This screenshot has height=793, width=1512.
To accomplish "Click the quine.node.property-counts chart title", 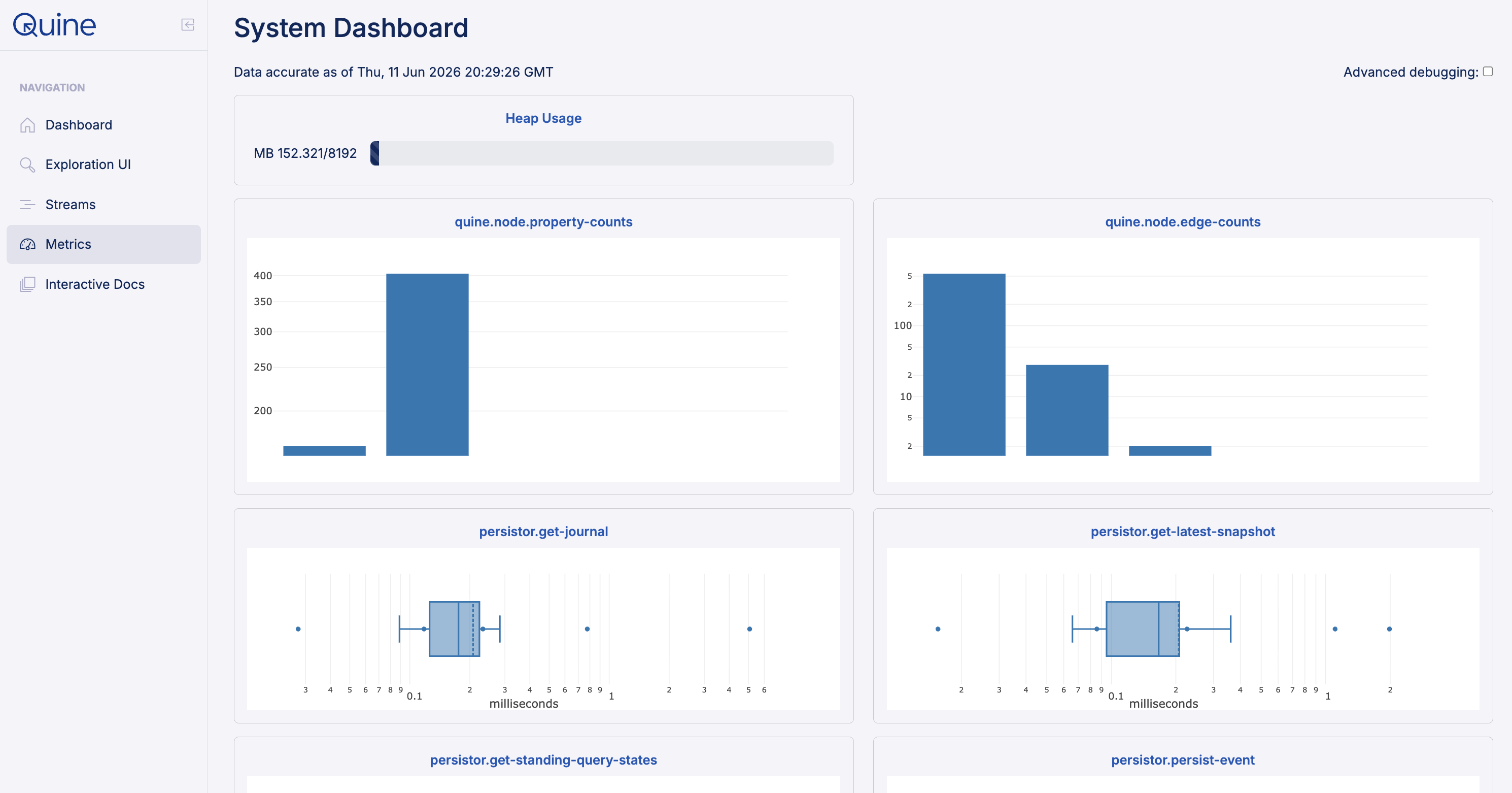I will tap(543, 222).
